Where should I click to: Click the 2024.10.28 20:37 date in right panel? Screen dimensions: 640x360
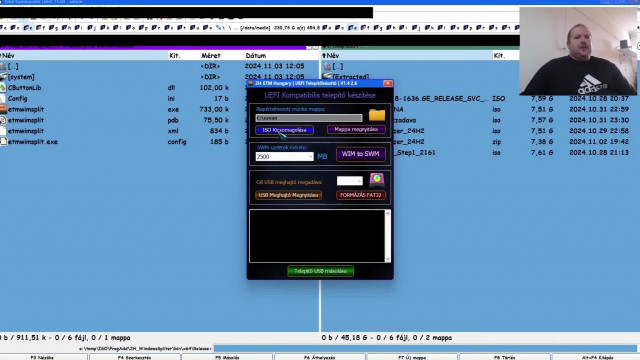[x=599, y=98]
